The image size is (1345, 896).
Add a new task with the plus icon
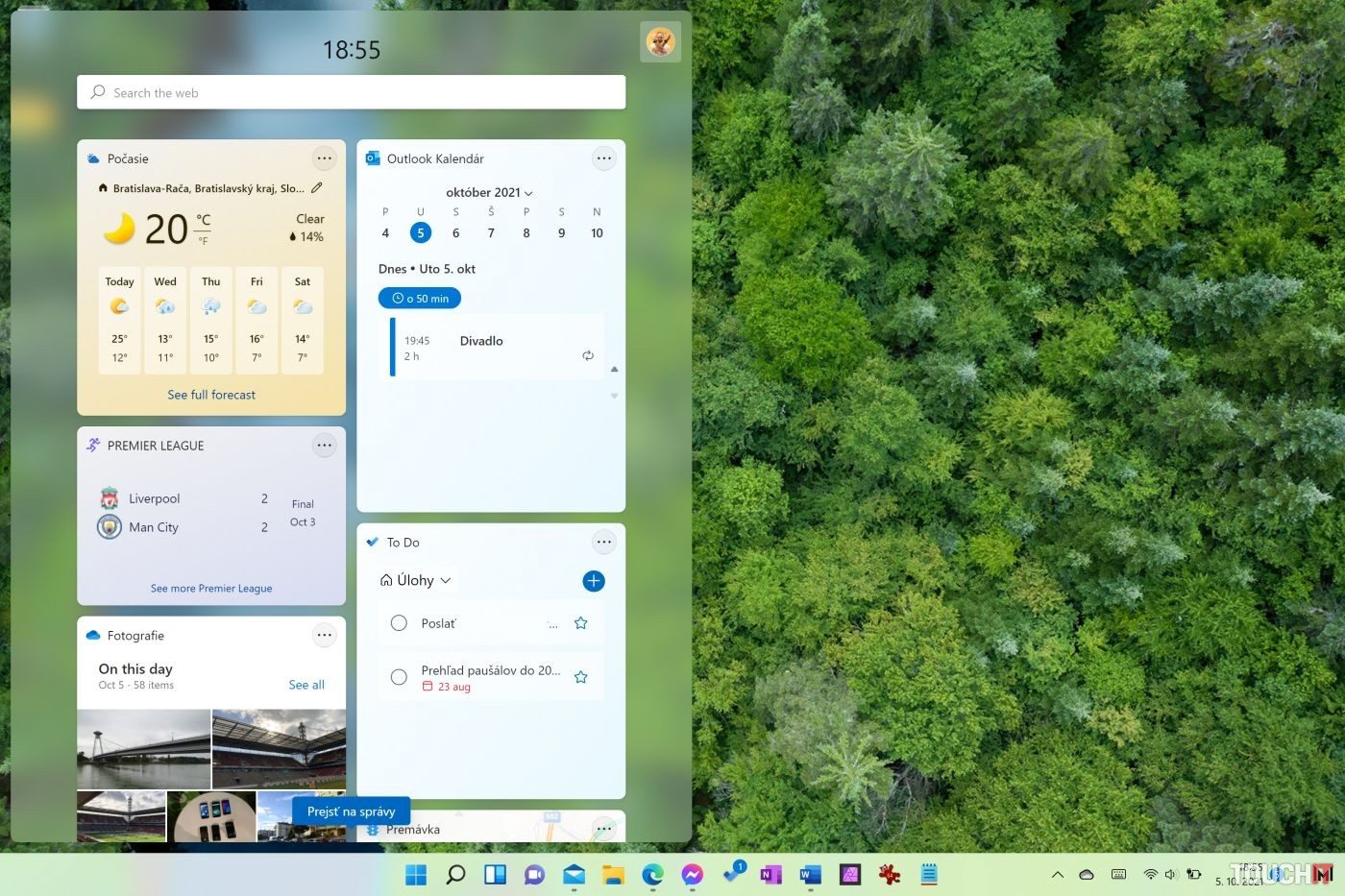click(594, 580)
